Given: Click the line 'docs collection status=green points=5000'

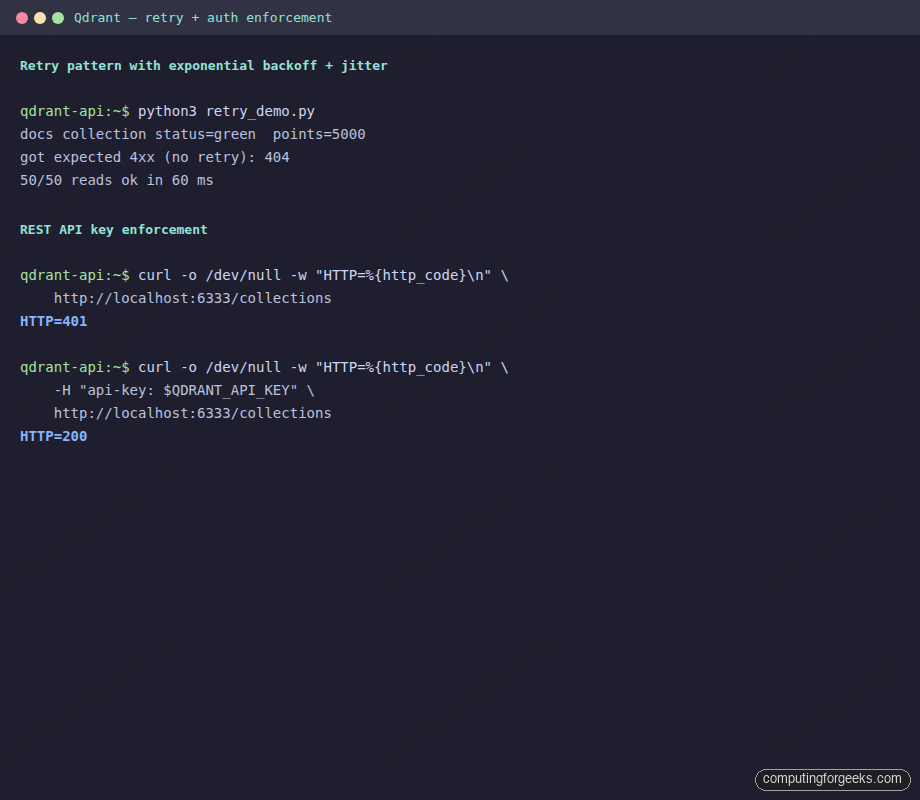Looking at the screenshot, I should coord(192,134).
